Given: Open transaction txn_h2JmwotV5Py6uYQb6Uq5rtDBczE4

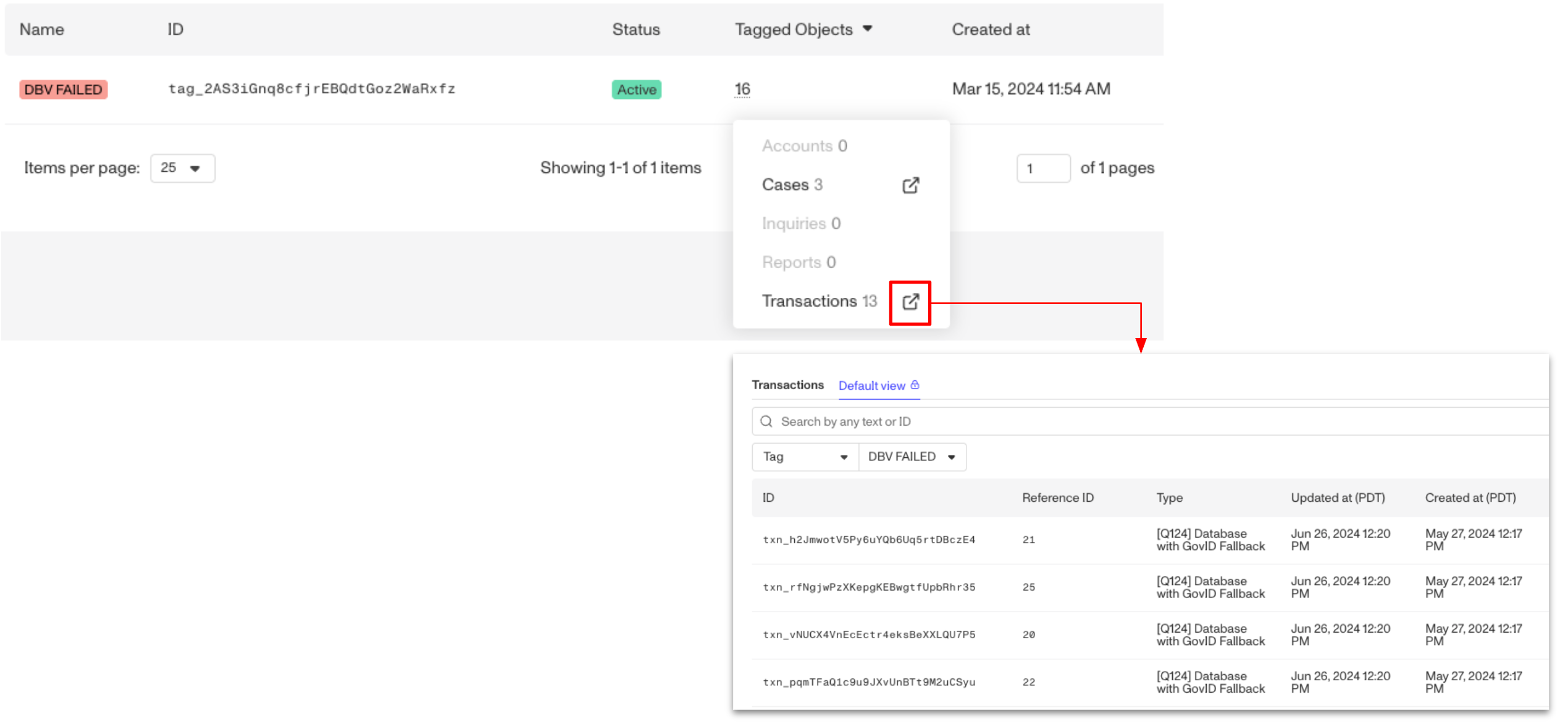Looking at the screenshot, I should pyautogui.click(x=869, y=540).
